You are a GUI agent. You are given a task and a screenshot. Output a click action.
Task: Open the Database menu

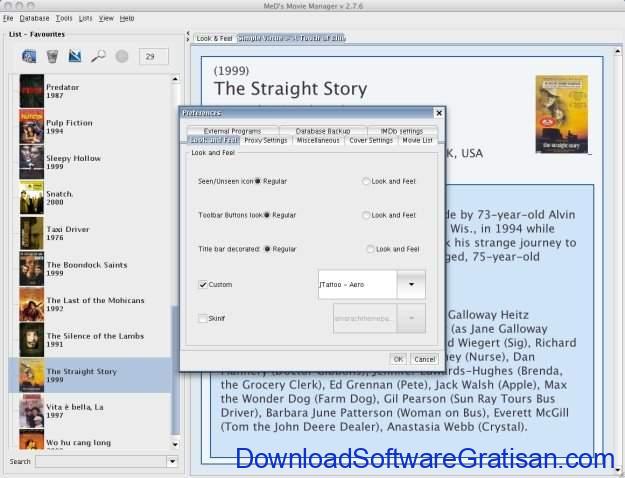(34, 18)
